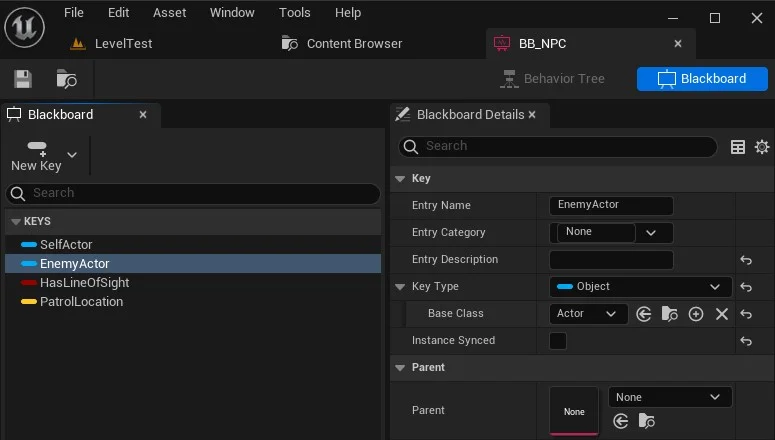Browse to asset in Content Browser toolbar icon
The width and height of the screenshot is (775, 440).
[66, 79]
